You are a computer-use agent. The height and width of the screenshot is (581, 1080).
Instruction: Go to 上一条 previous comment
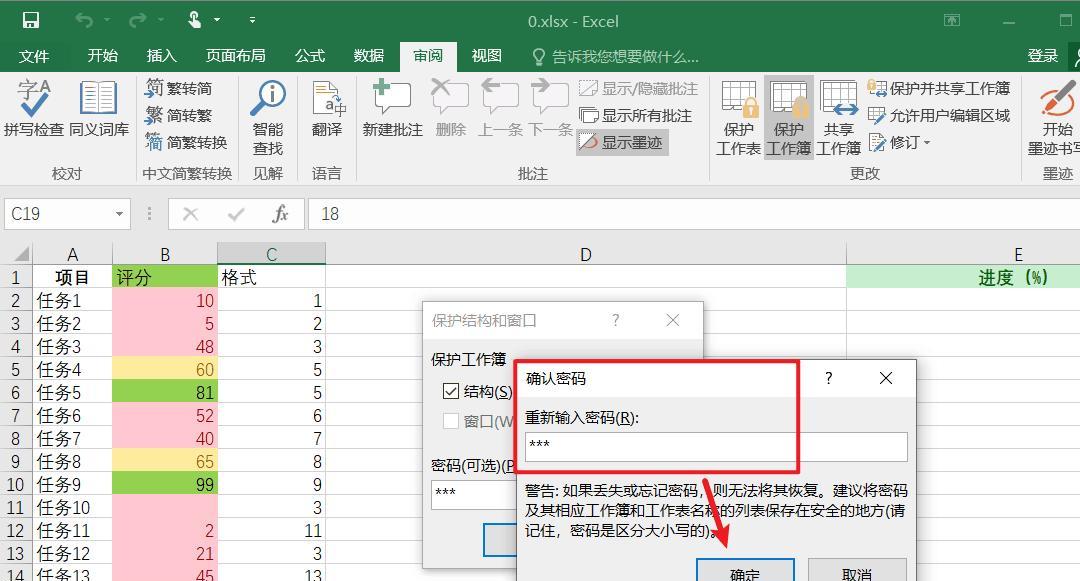point(500,108)
